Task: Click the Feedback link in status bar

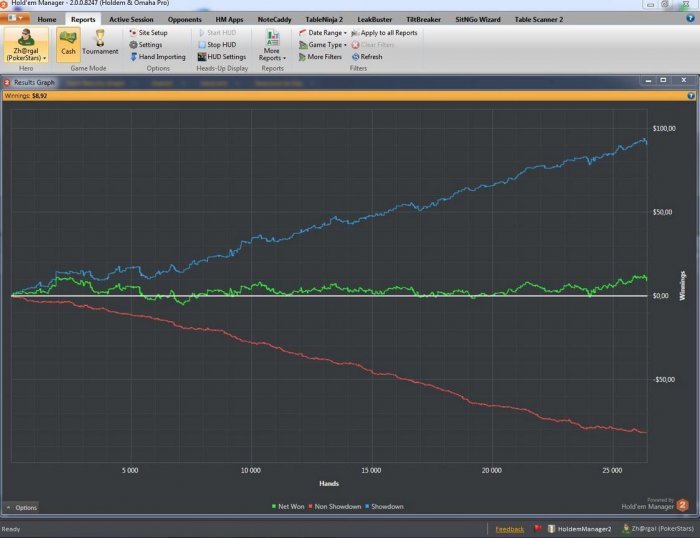Action: (x=509, y=529)
